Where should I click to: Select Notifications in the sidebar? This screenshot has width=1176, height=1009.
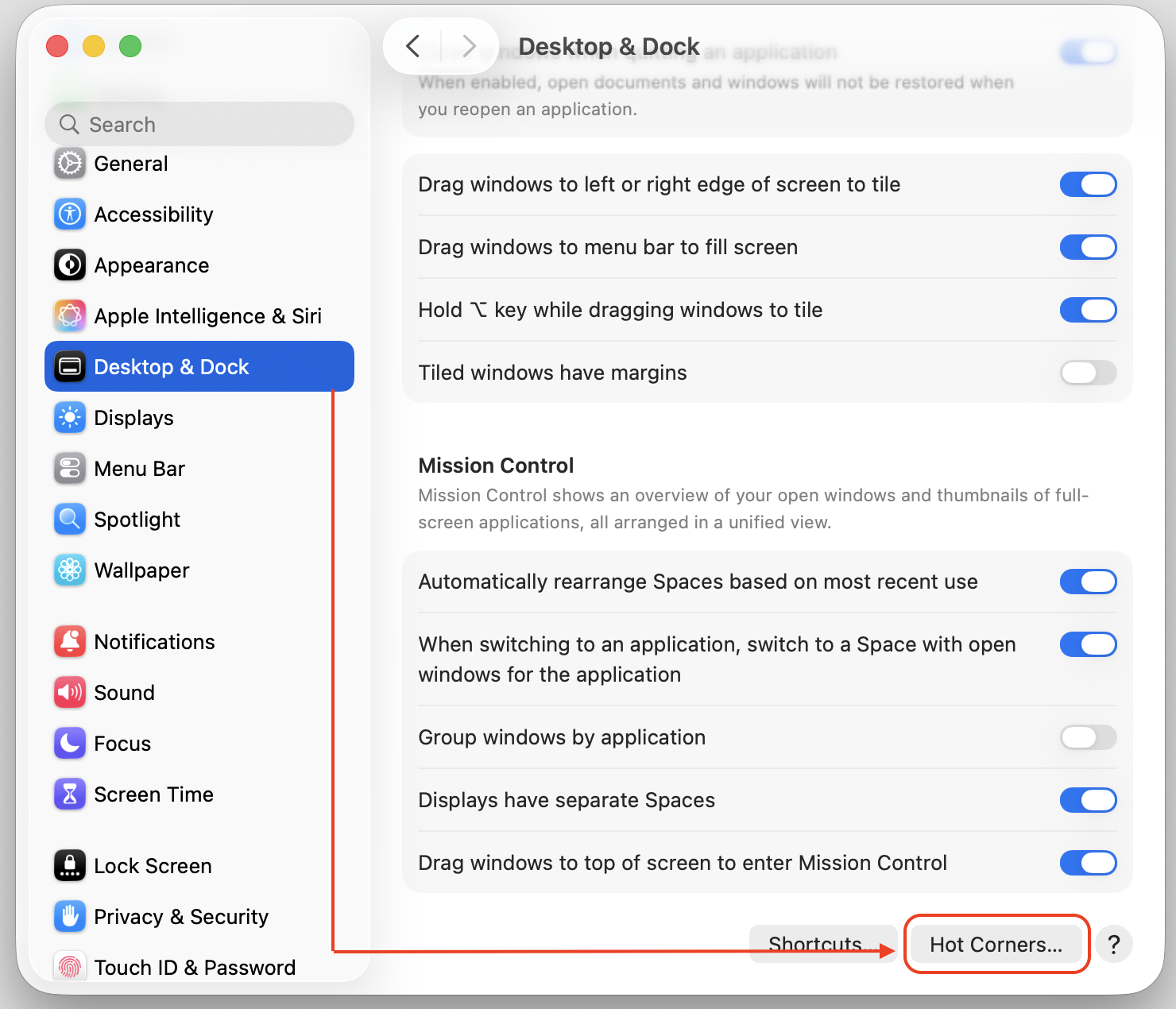199,642
